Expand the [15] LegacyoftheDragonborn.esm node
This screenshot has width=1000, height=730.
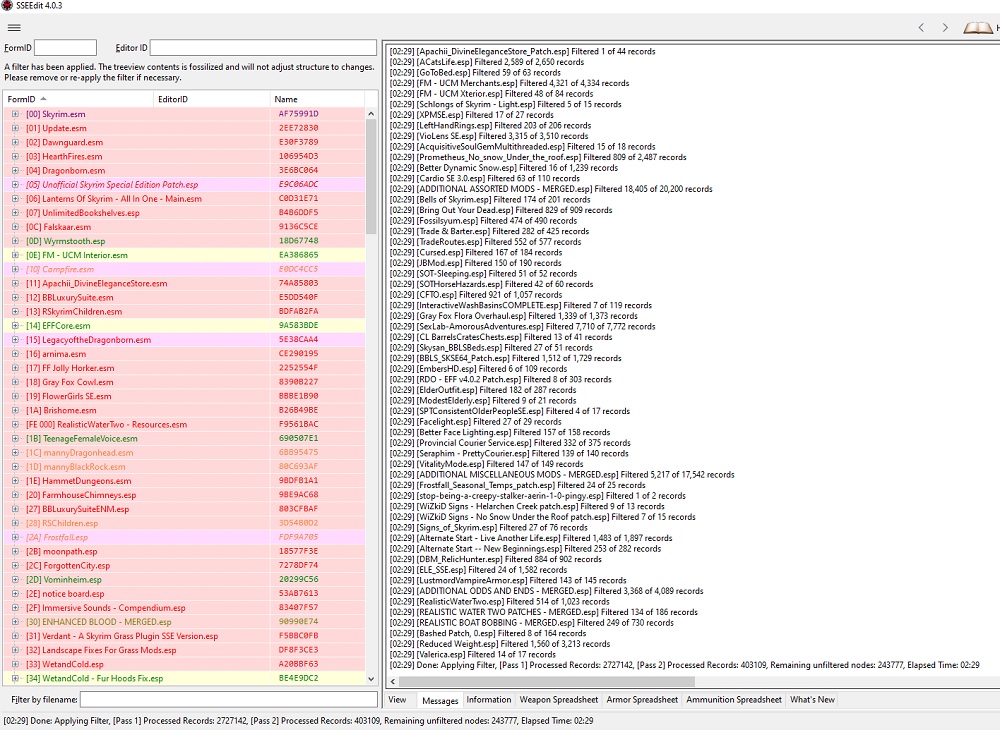coord(15,340)
